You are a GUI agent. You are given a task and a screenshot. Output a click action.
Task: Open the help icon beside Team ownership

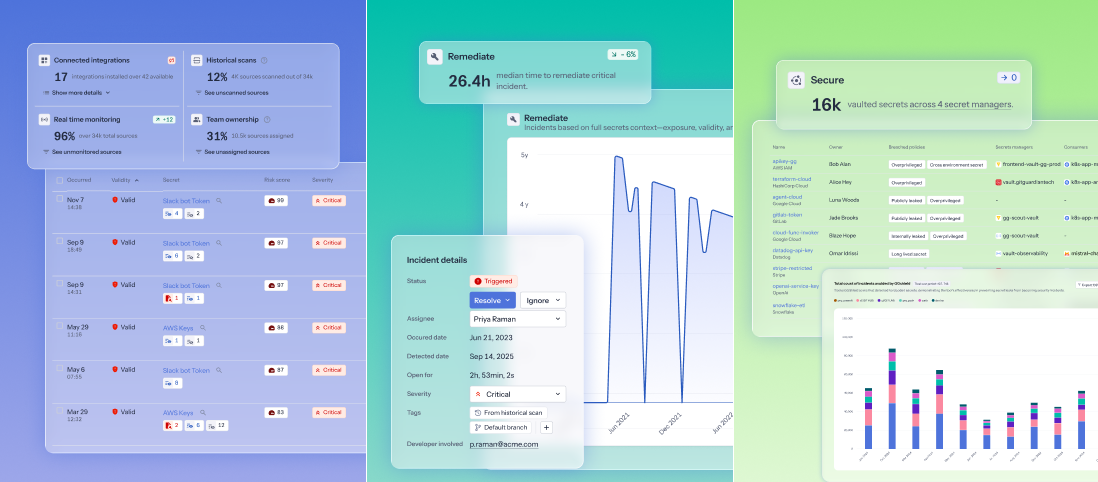[267, 119]
